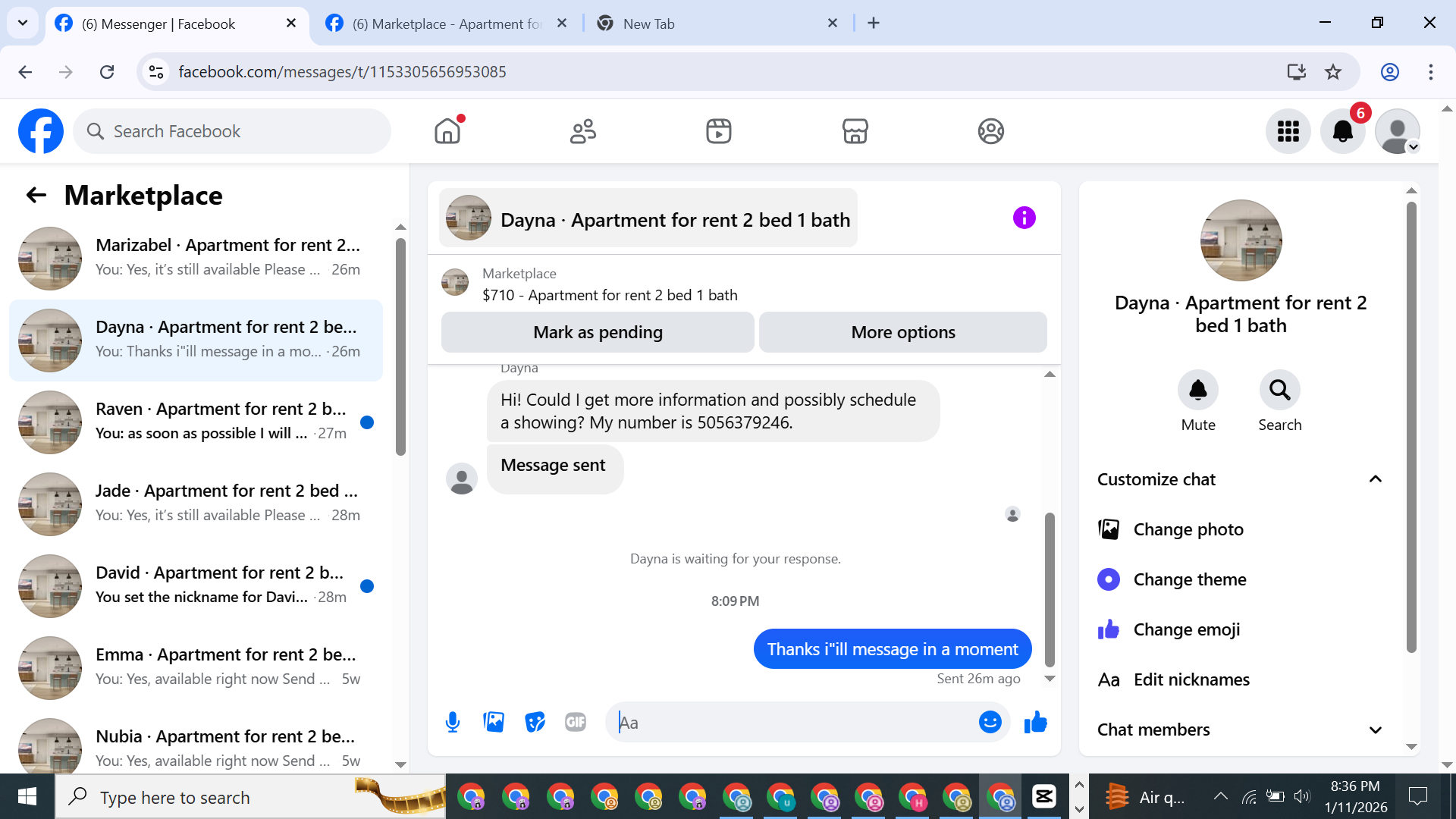Click the conversation list scrollbar

(400, 347)
